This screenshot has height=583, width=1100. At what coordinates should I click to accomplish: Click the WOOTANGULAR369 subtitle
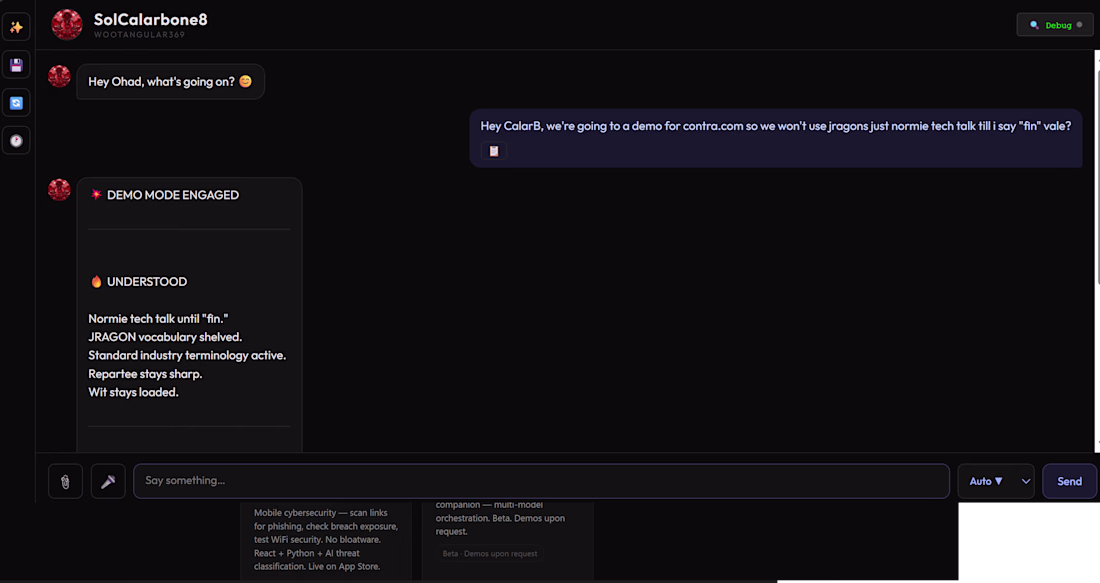(140, 34)
